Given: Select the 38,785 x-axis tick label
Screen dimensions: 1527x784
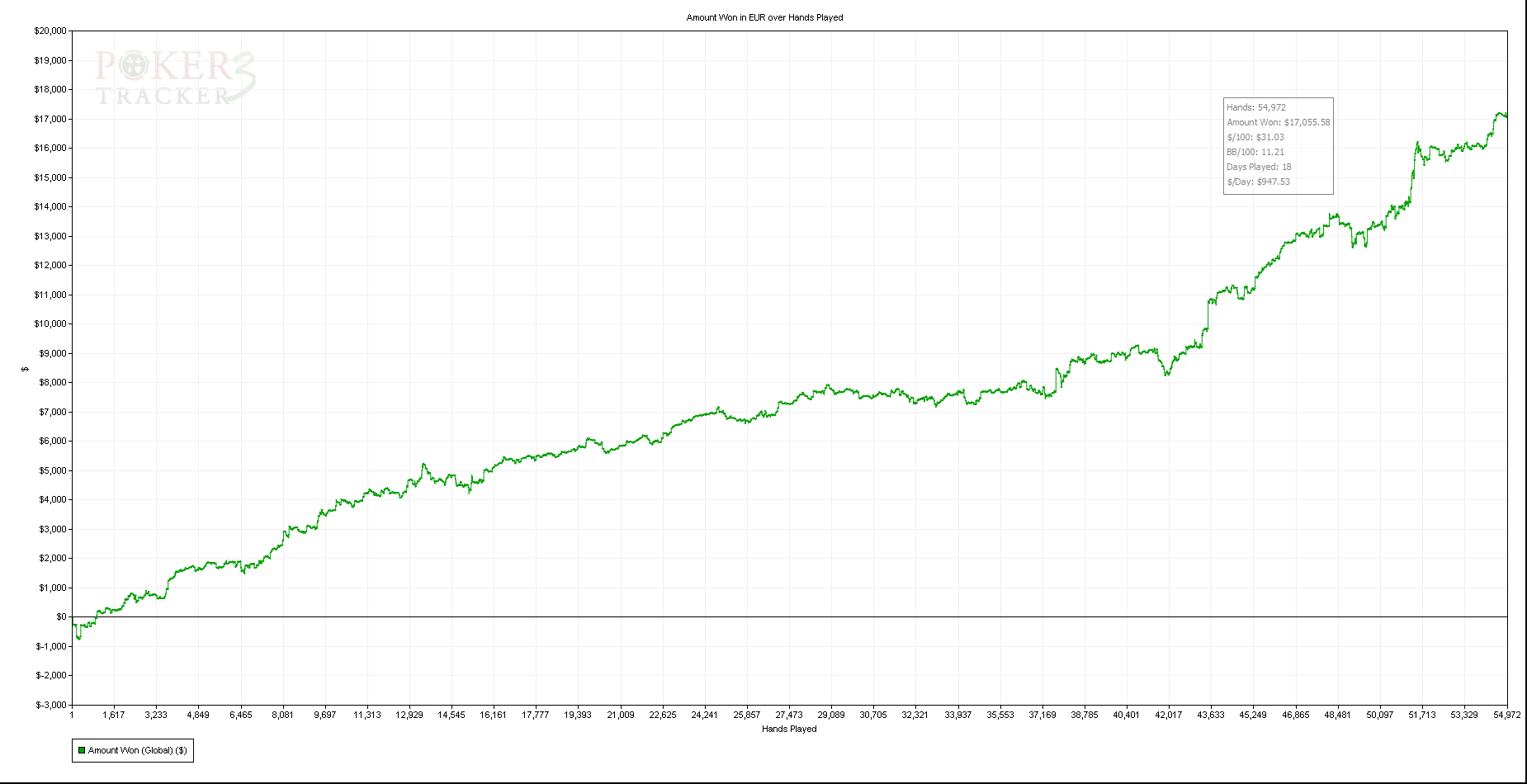Looking at the screenshot, I should click(x=1085, y=715).
